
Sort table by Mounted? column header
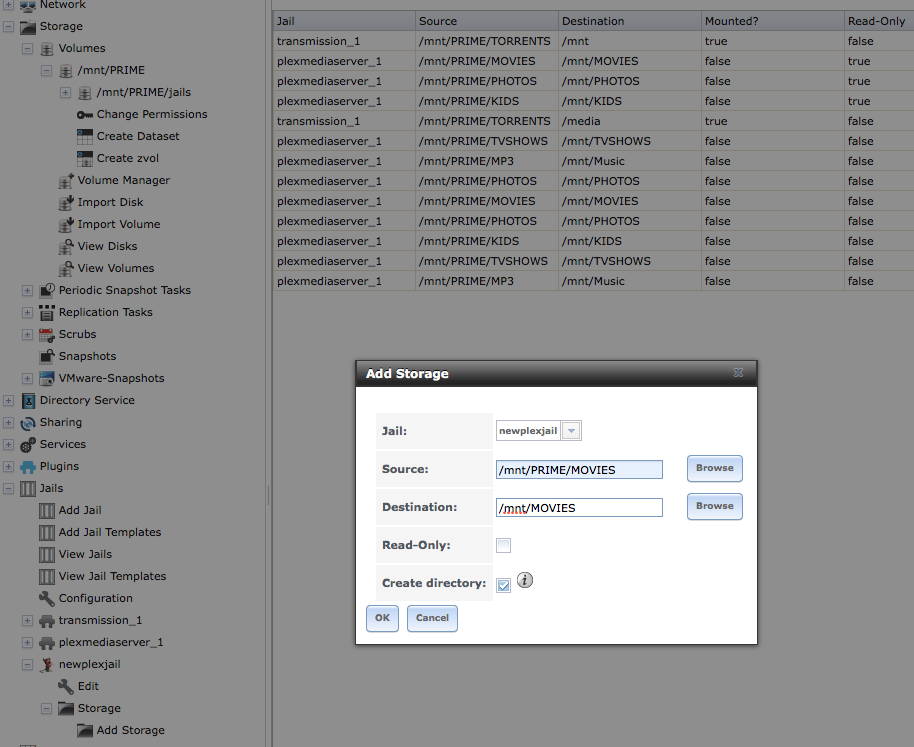[x=772, y=21]
